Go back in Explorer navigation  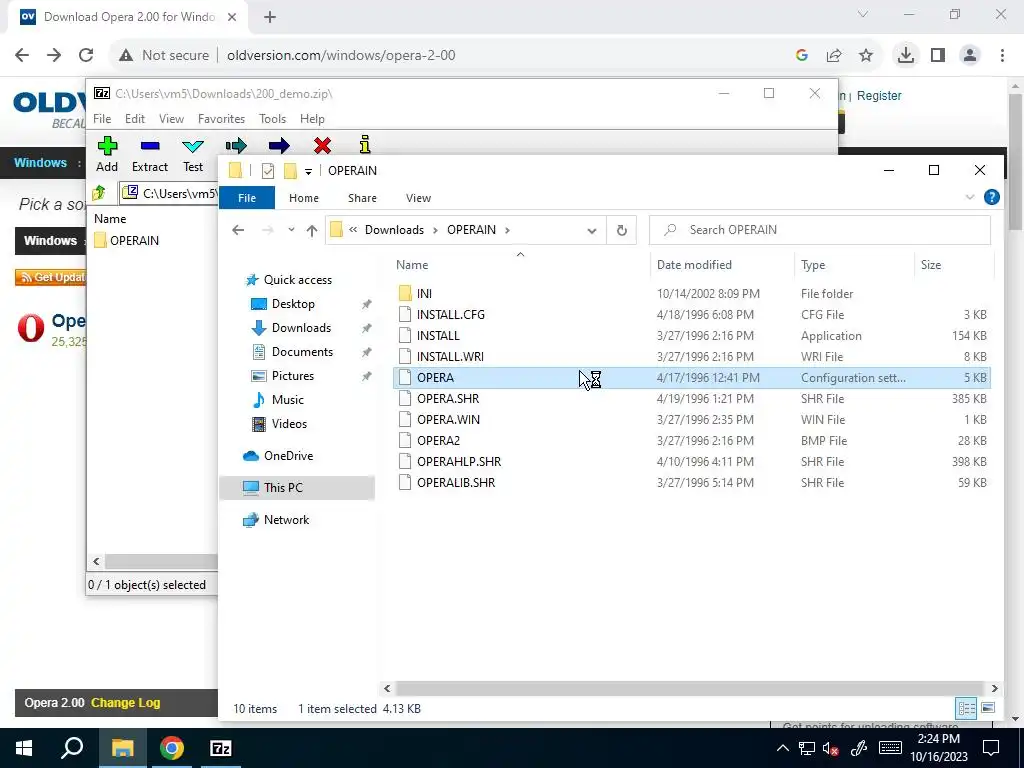click(x=238, y=230)
